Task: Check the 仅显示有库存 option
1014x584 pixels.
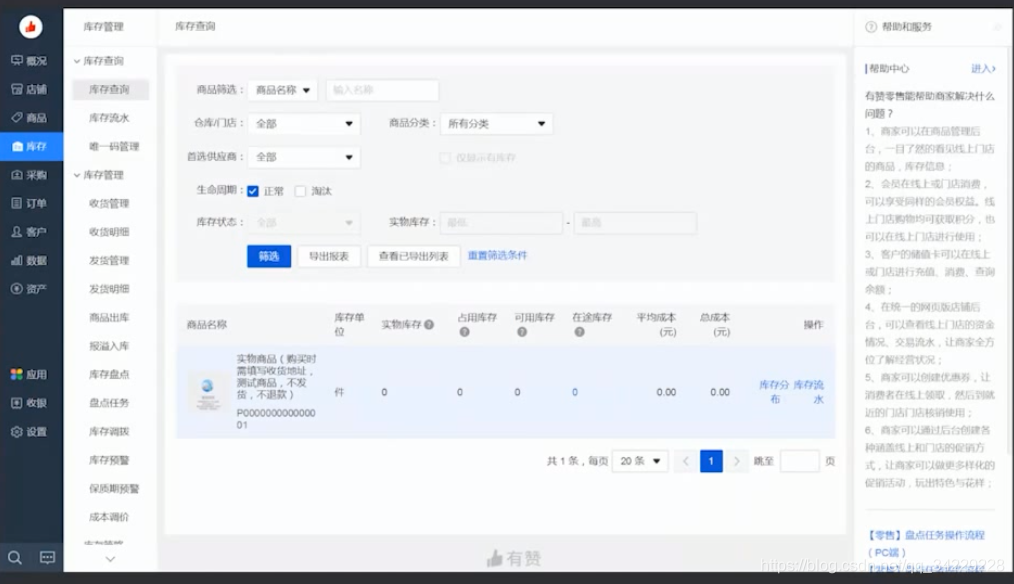Action: [443, 157]
